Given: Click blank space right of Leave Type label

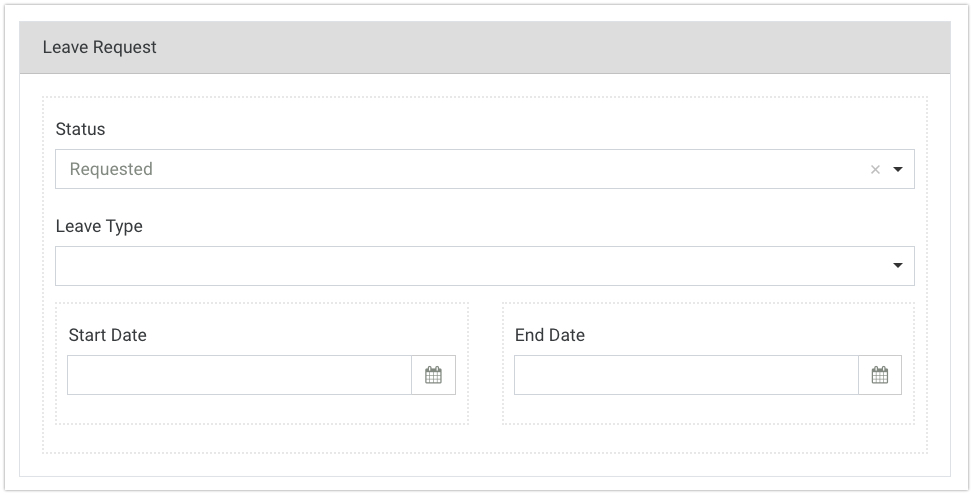Looking at the screenshot, I should pyautogui.click(x=500, y=226).
